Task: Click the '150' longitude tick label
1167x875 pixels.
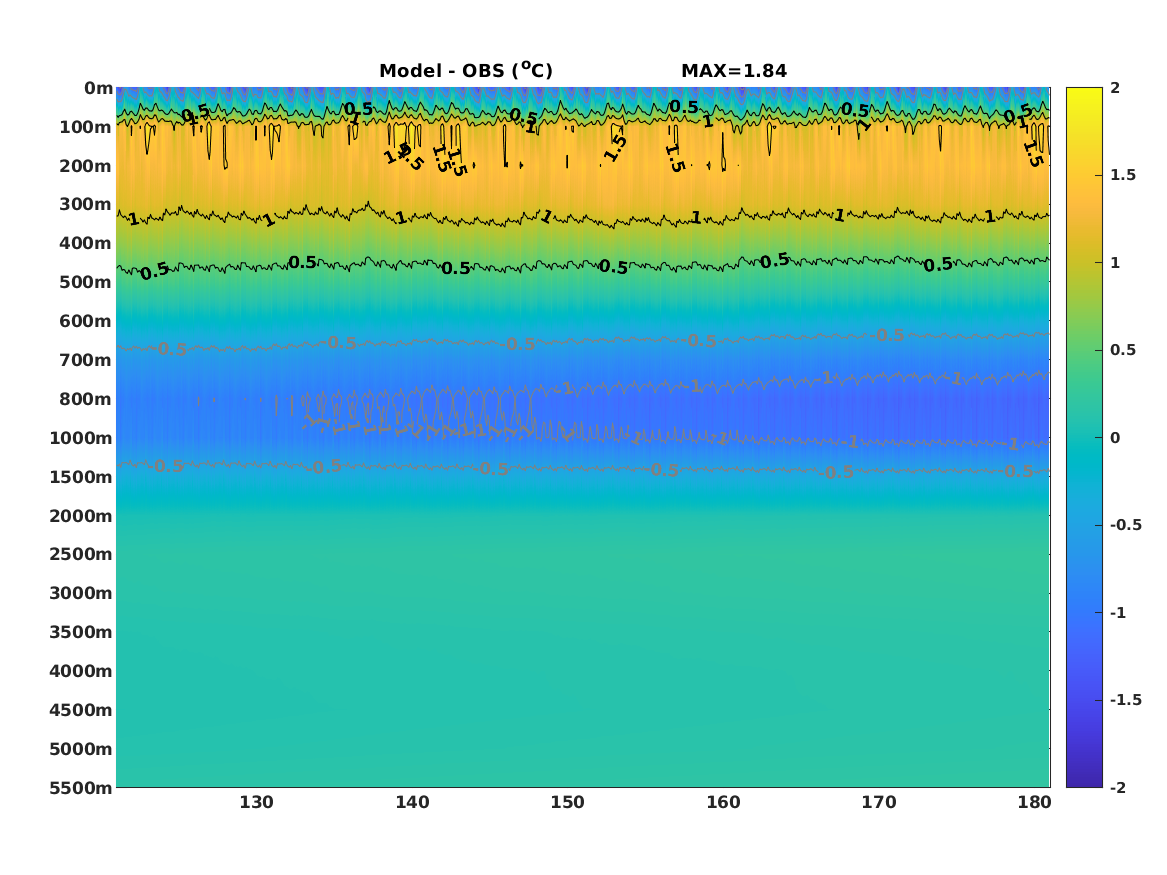Action: pyautogui.click(x=568, y=802)
